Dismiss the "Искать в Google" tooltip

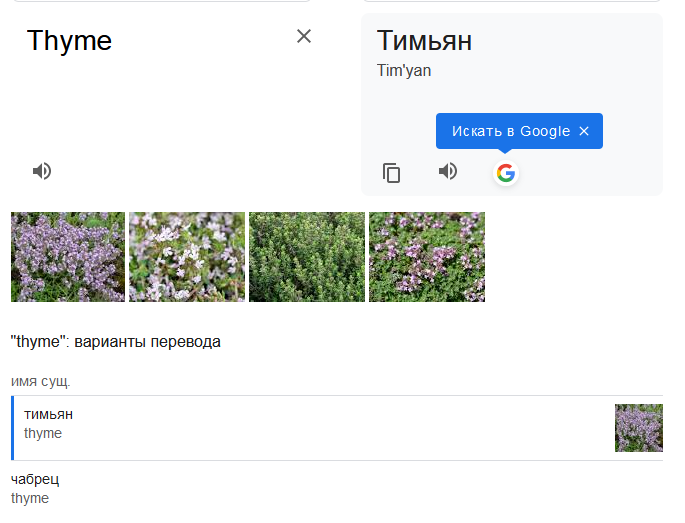[x=585, y=131]
